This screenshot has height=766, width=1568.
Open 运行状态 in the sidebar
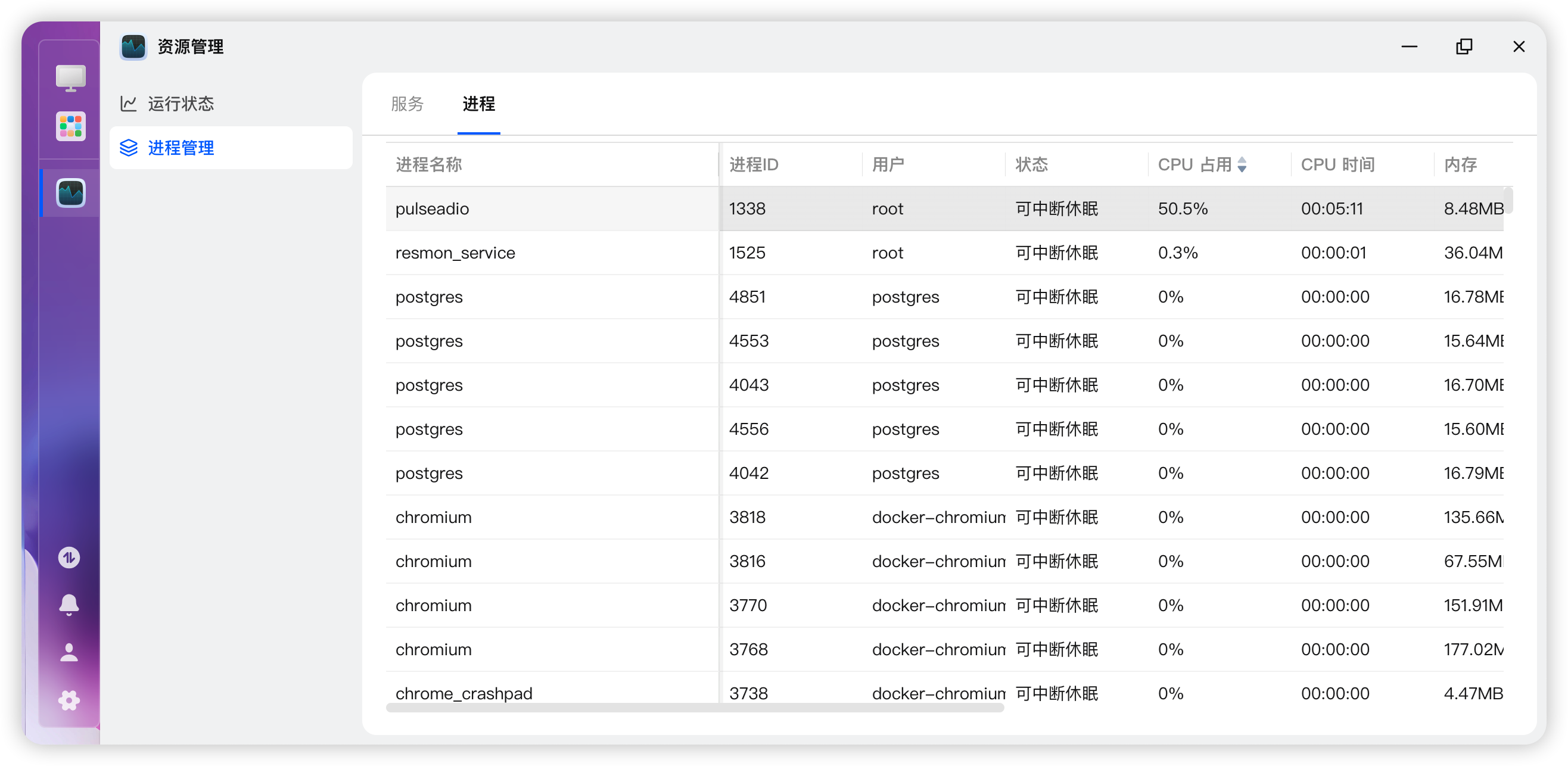180,104
